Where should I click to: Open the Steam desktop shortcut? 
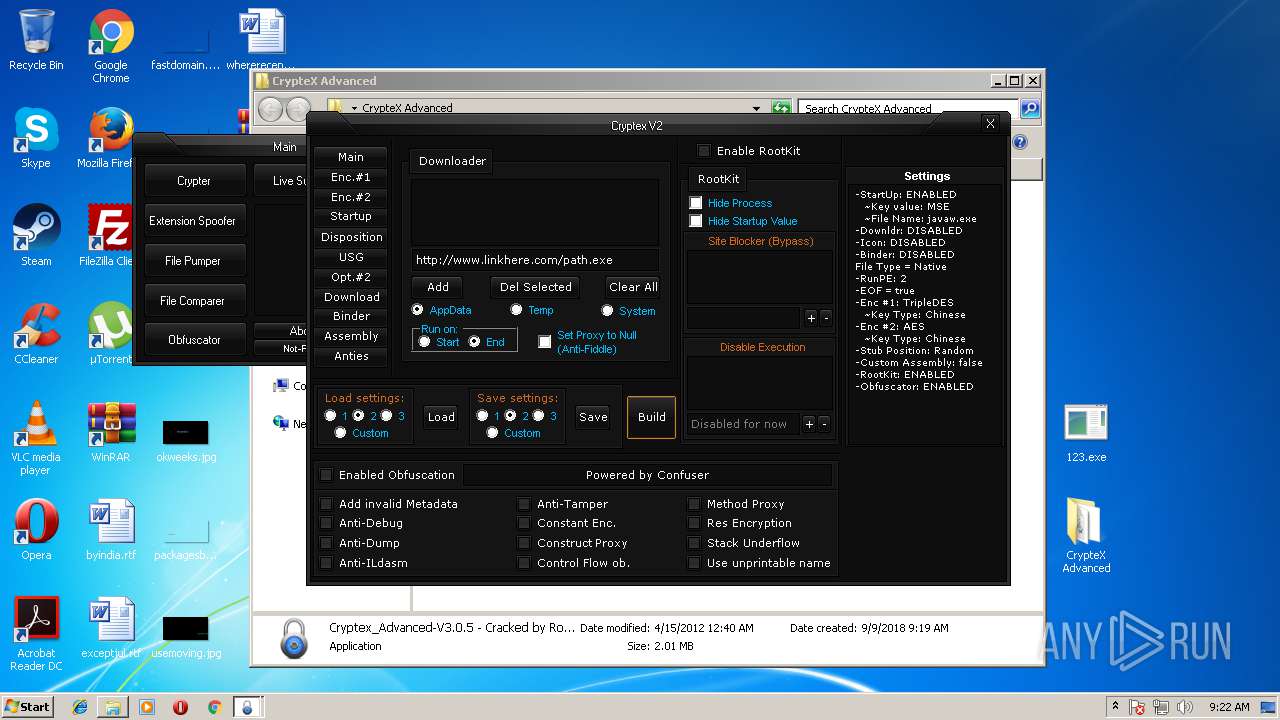[36, 236]
